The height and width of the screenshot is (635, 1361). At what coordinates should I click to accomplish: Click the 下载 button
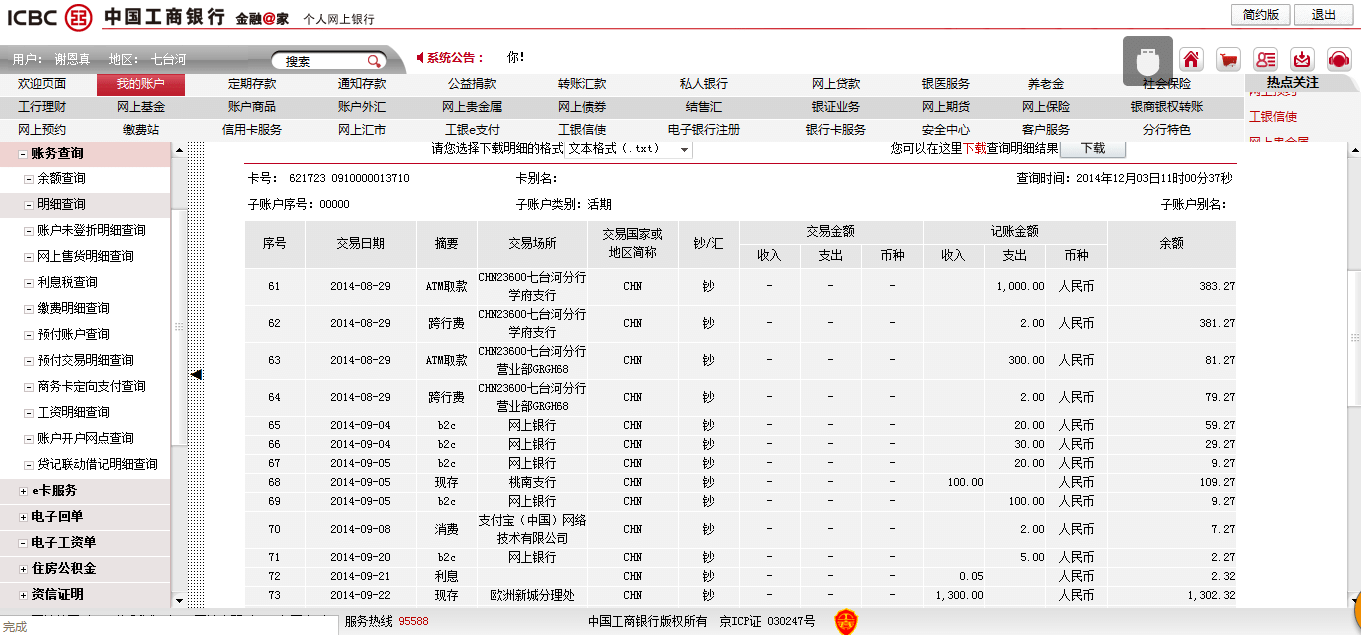tap(1092, 148)
